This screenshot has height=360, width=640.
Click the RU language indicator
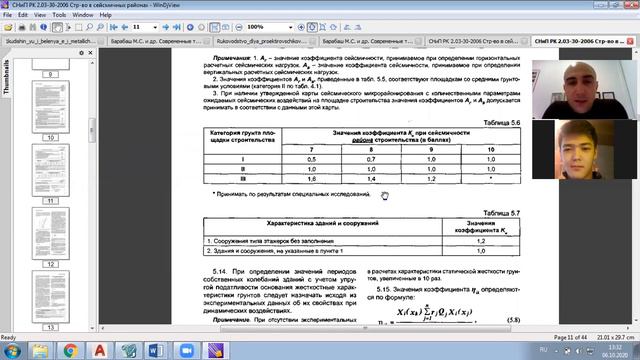(x=543, y=350)
